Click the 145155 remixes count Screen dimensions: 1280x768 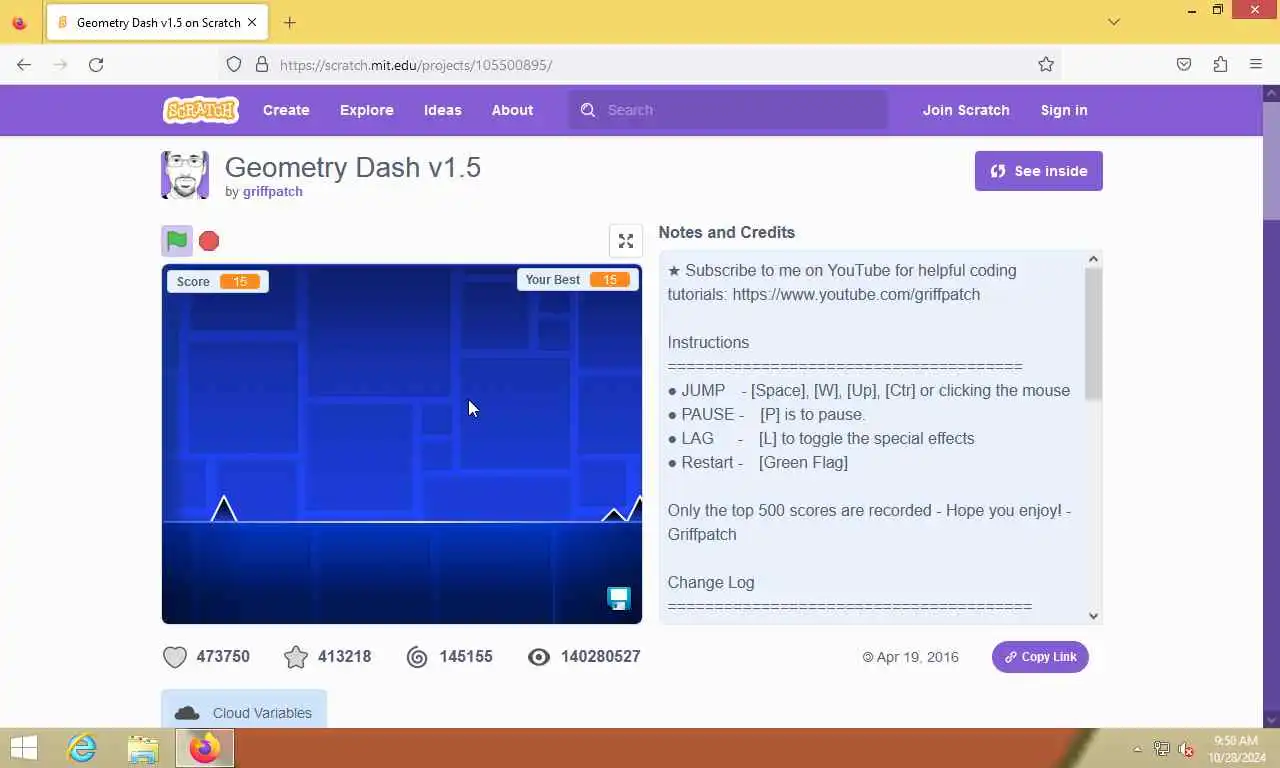coord(466,657)
